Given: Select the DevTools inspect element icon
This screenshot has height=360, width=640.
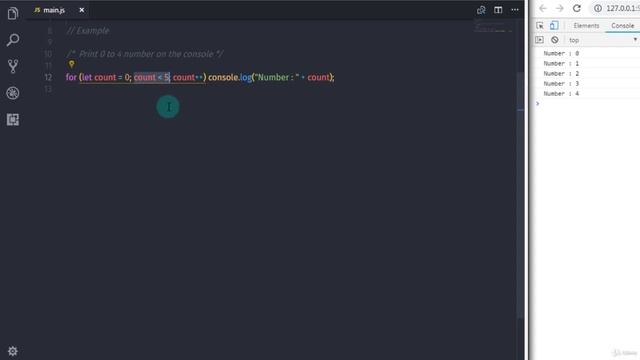Looking at the screenshot, I should click(x=540, y=25).
